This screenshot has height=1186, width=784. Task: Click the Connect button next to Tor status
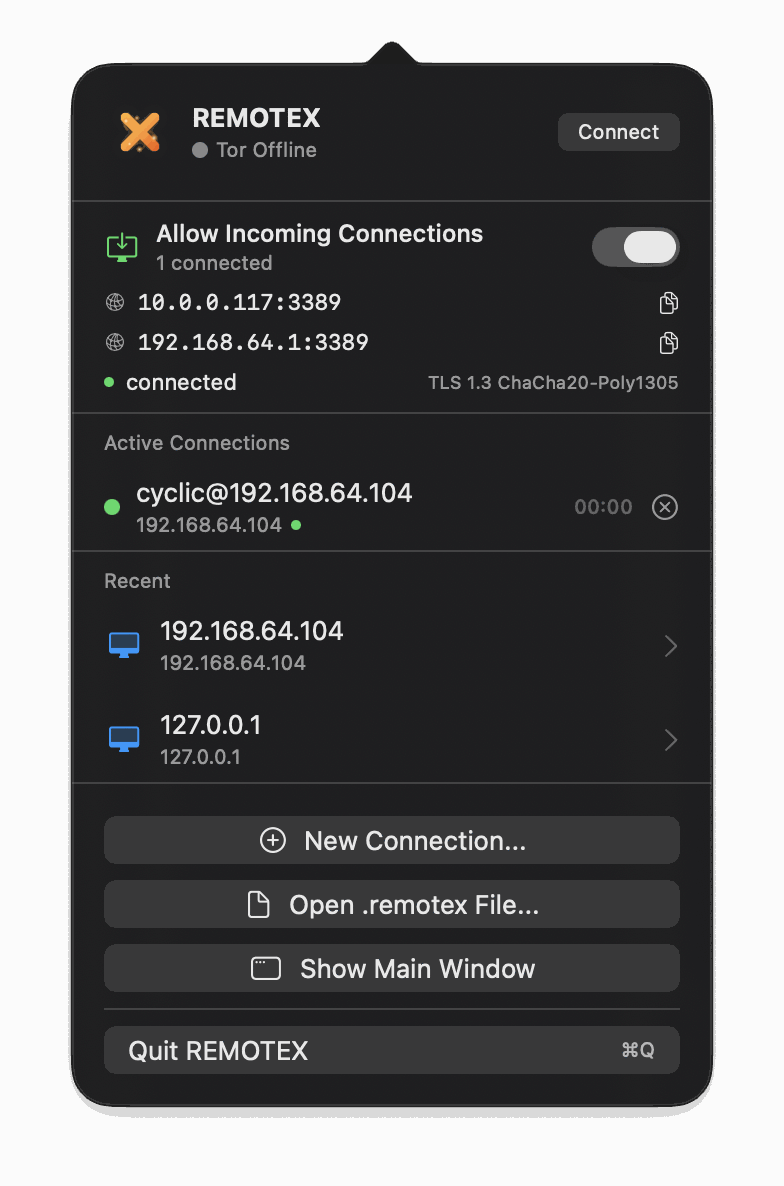pyautogui.click(x=618, y=132)
